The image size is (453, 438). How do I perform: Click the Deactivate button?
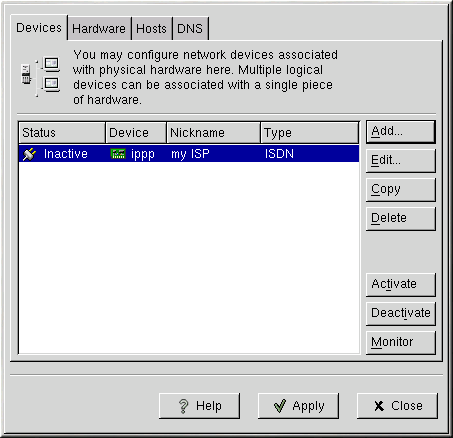tap(401, 314)
